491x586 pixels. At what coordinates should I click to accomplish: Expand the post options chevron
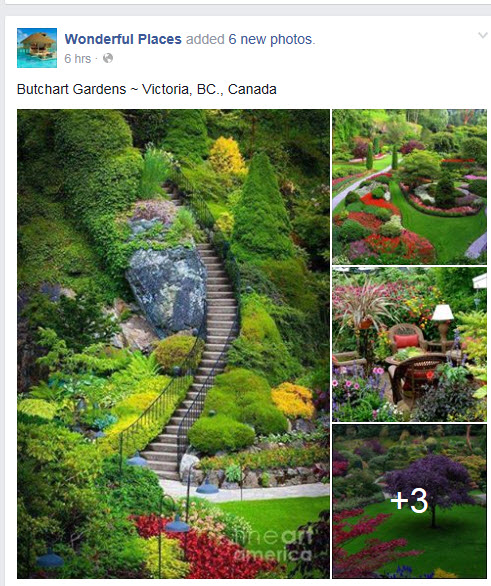click(x=483, y=36)
